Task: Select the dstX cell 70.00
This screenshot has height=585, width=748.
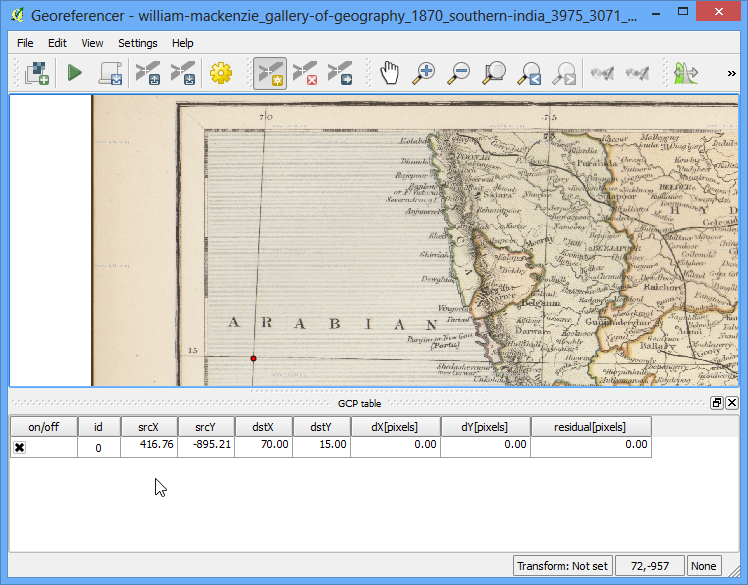Action: [263, 447]
